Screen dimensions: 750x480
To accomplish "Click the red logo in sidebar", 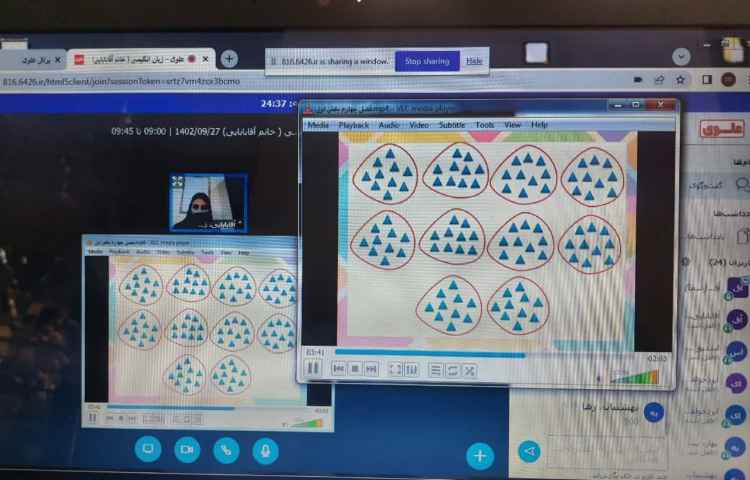I will coord(721,129).
